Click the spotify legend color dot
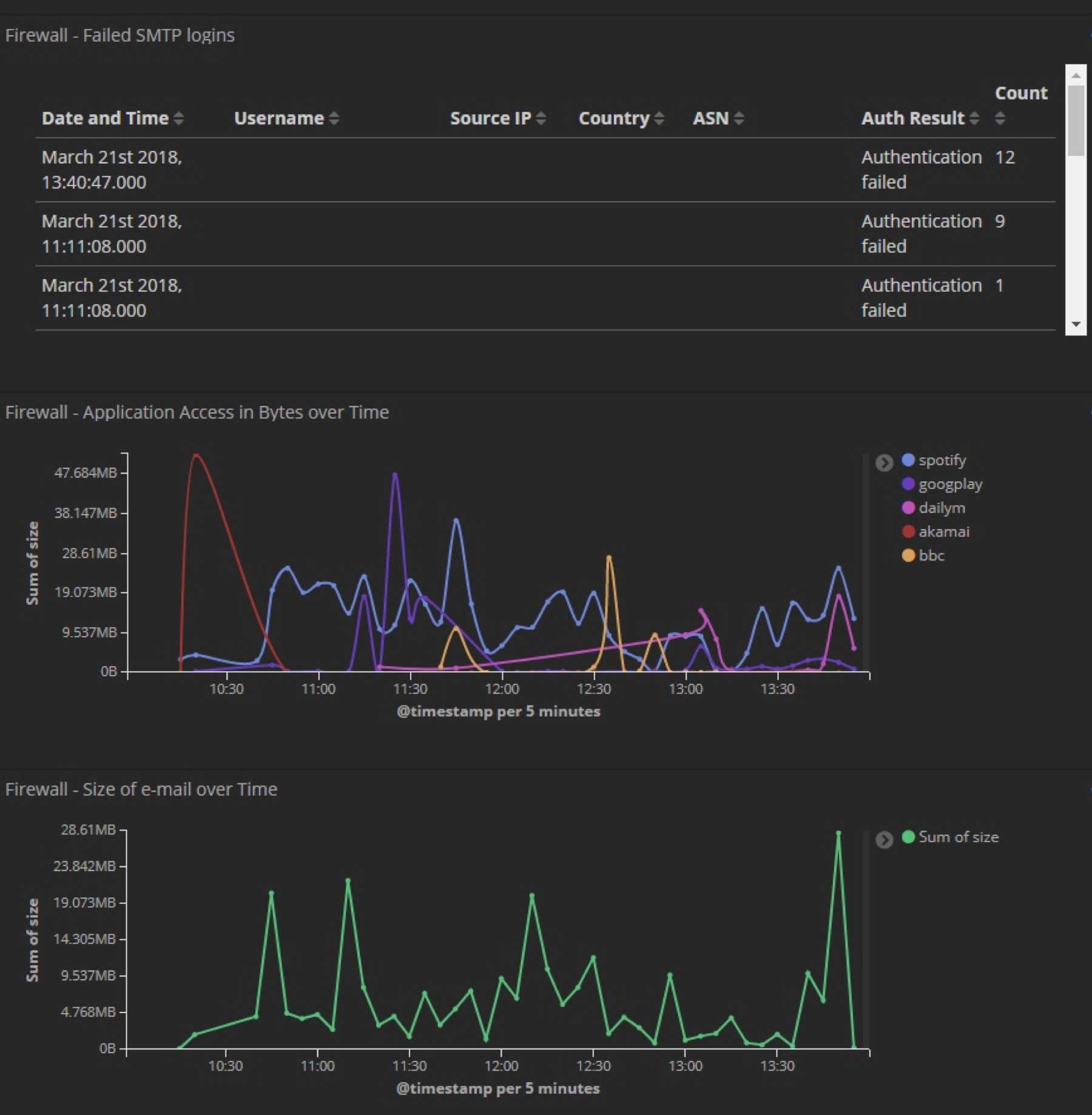 [x=908, y=460]
